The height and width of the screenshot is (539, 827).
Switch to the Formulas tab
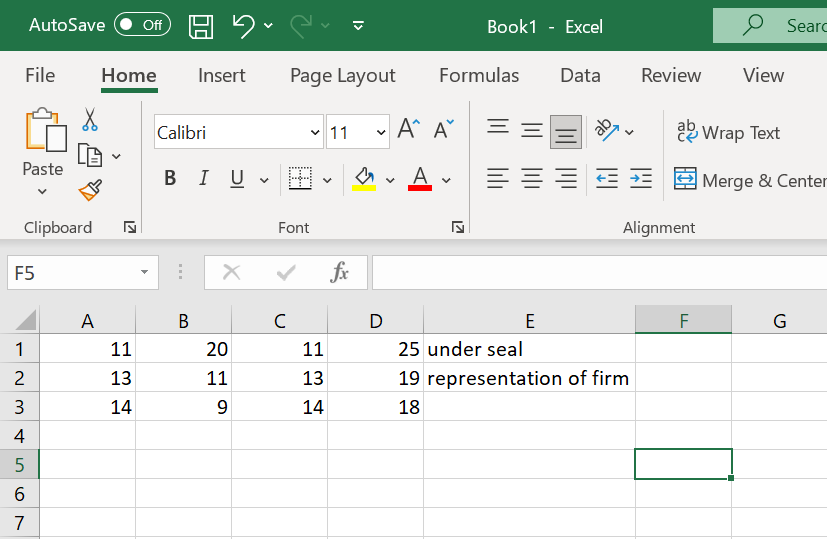479,75
